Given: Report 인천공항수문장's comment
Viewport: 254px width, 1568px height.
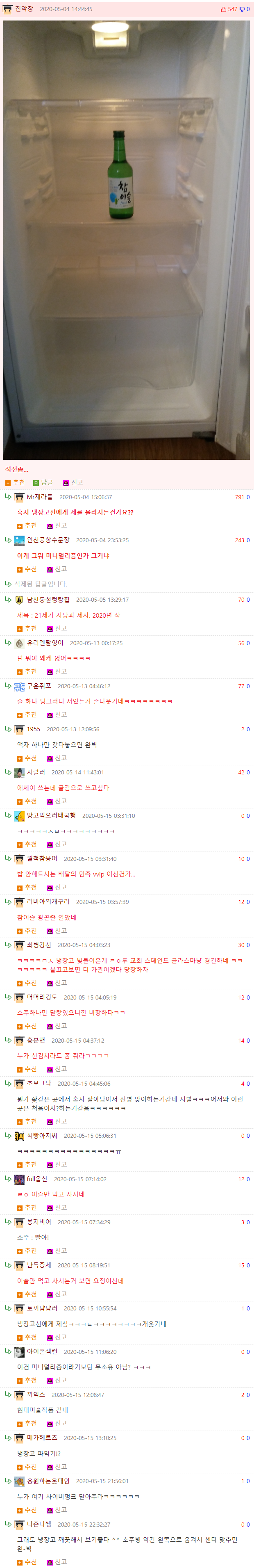Looking at the screenshot, I should pyautogui.click(x=57, y=568).
